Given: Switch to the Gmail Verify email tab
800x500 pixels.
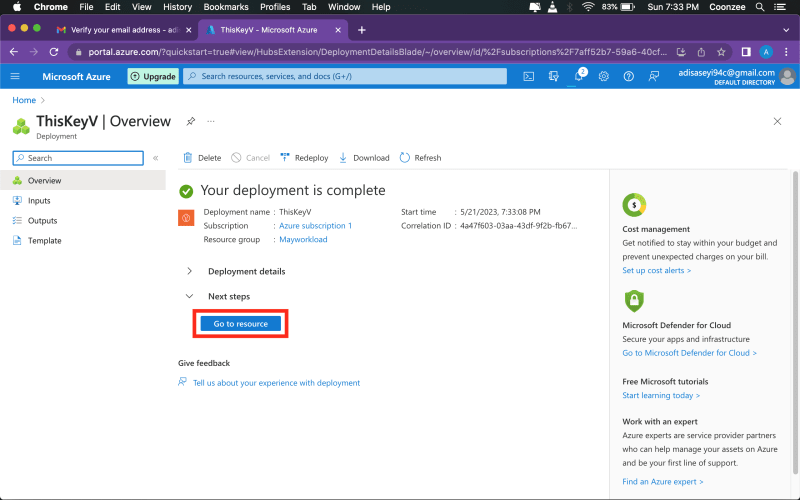Looking at the screenshot, I should 124,30.
